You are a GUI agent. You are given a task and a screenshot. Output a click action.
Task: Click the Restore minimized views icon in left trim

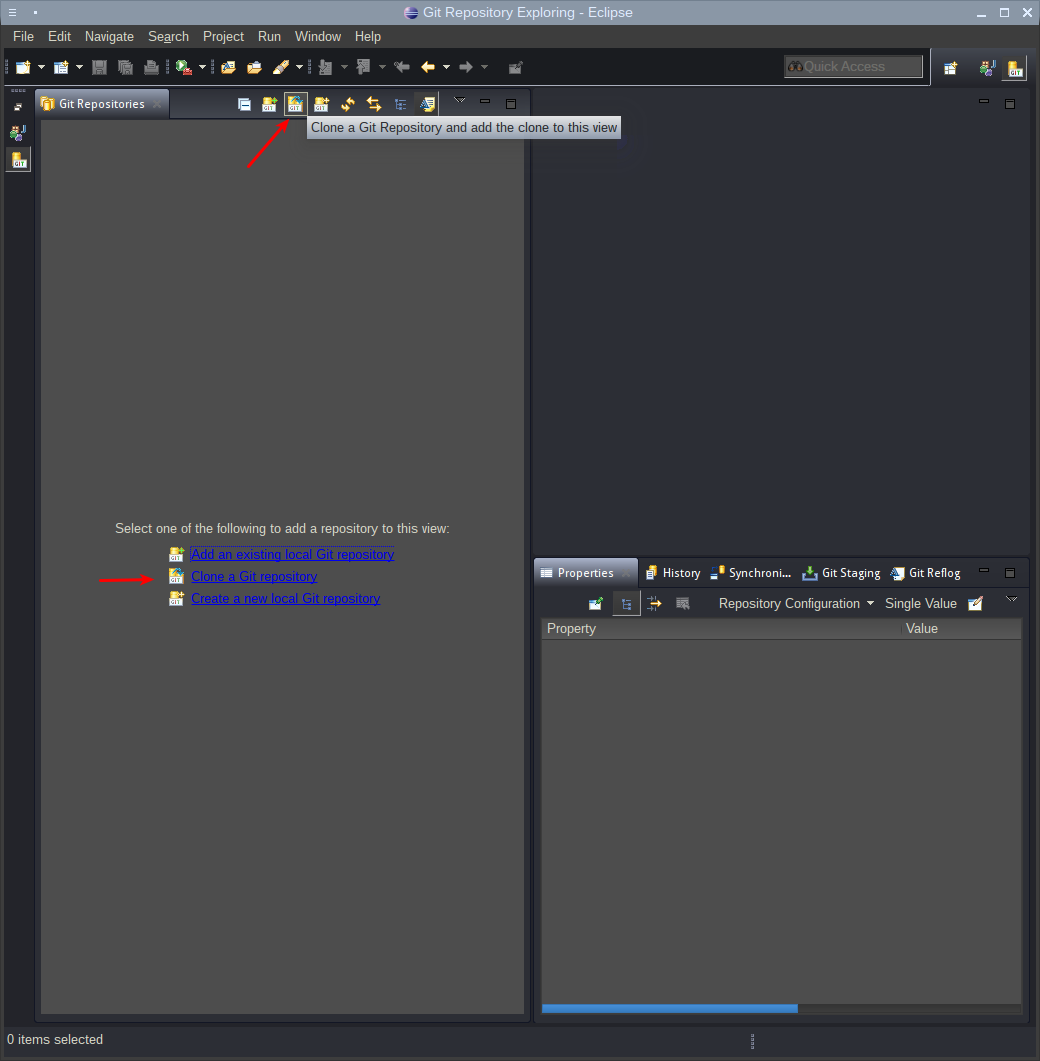(x=18, y=106)
